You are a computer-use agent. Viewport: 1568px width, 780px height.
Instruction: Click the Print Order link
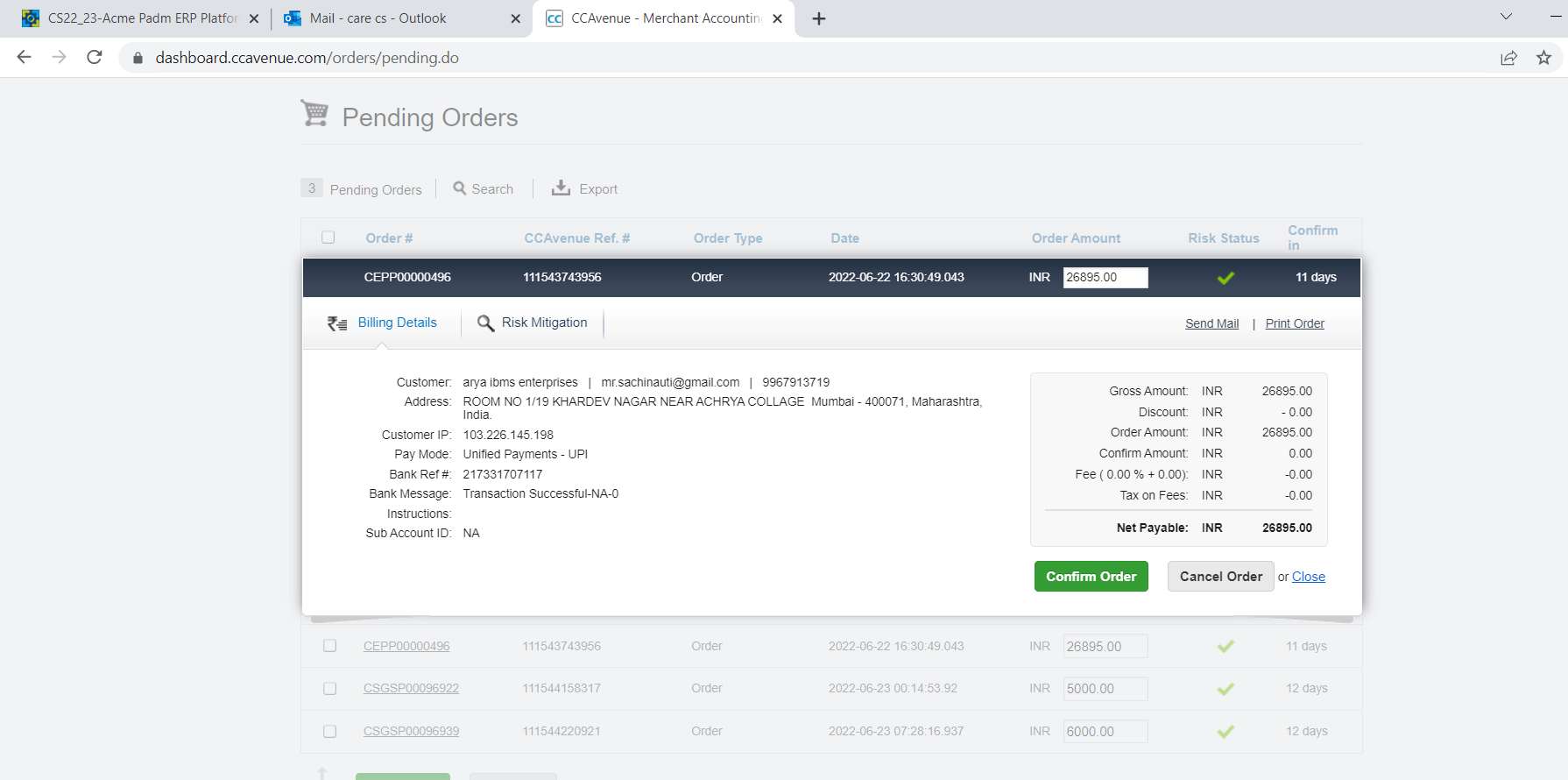pos(1295,323)
